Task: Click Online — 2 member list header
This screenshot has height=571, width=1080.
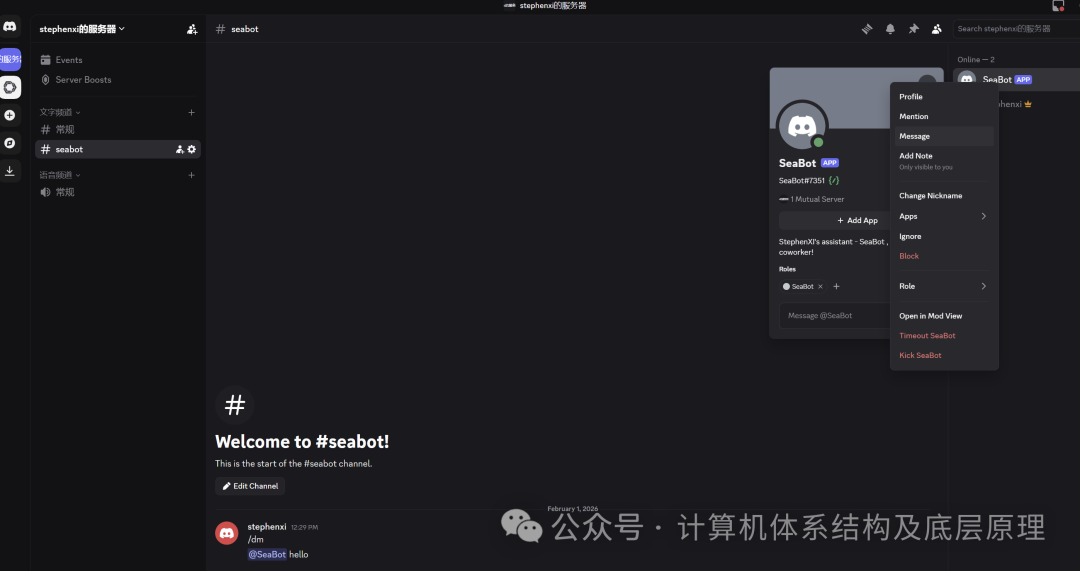Action: [x=976, y=60]
